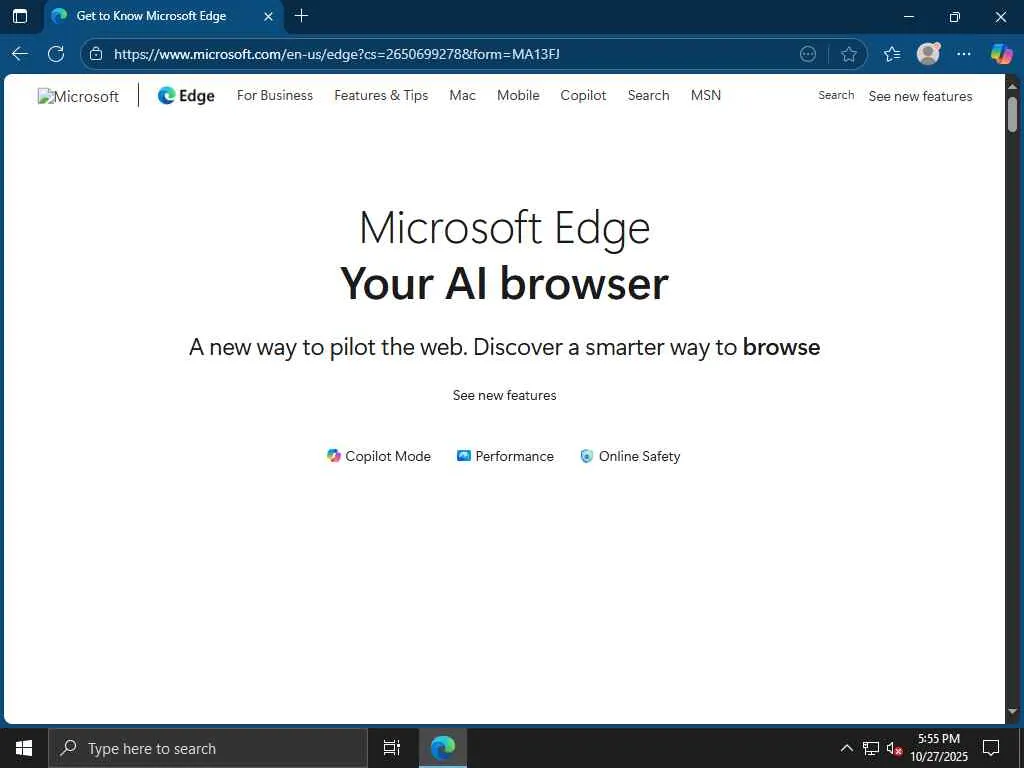Open the feedback smiley icon in address bar
Screen dimensions: 1024x768
(808, 54)
